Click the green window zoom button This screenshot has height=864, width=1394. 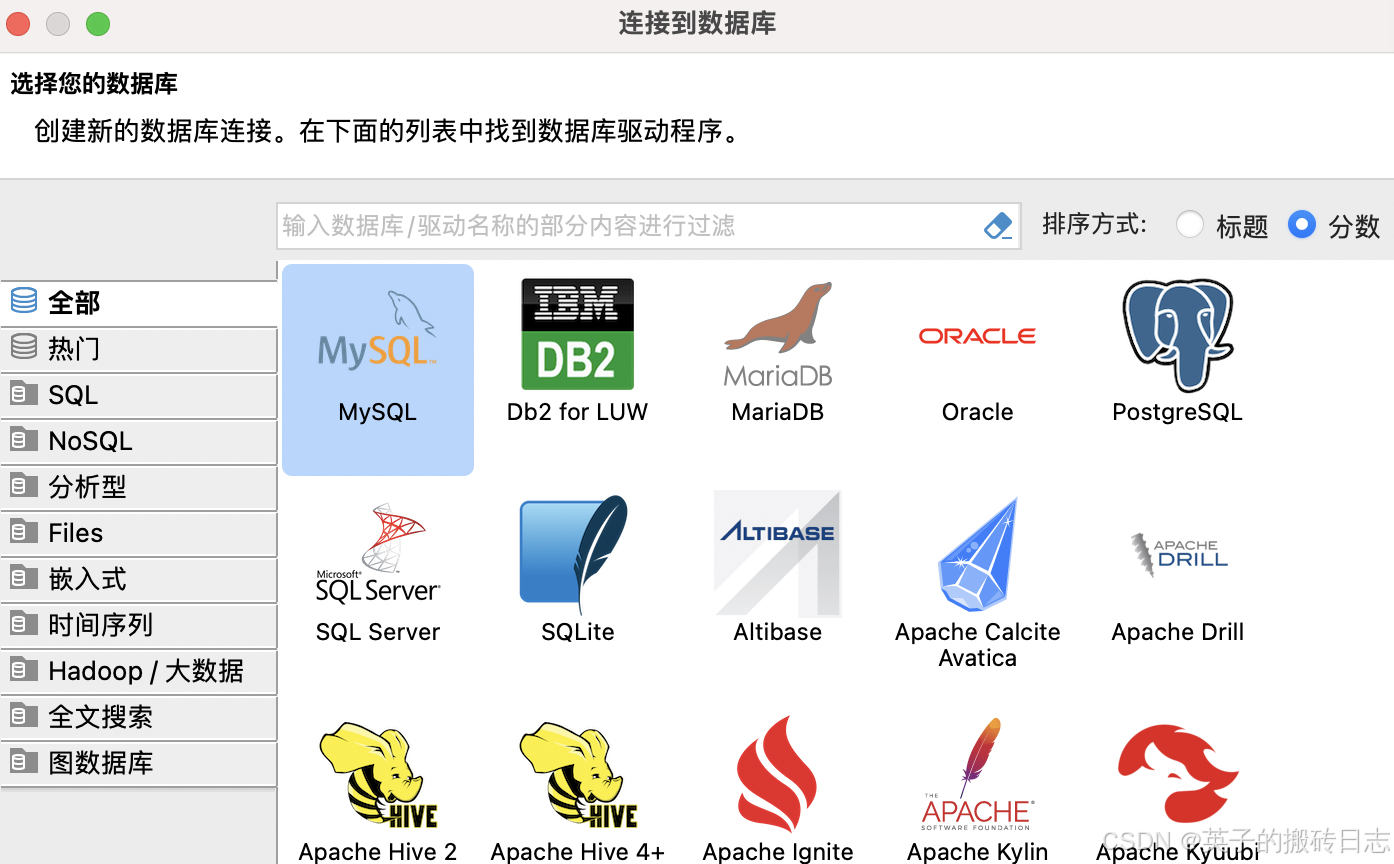pyautogui.click(x=98, y=24)
